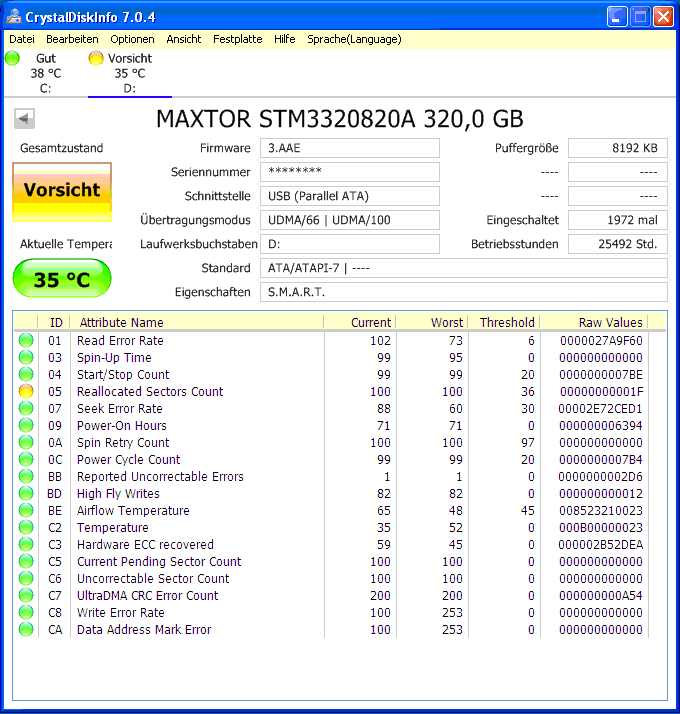Click status icon of Write Error Rate row
The image size is (680, 714).
(26, 612)
